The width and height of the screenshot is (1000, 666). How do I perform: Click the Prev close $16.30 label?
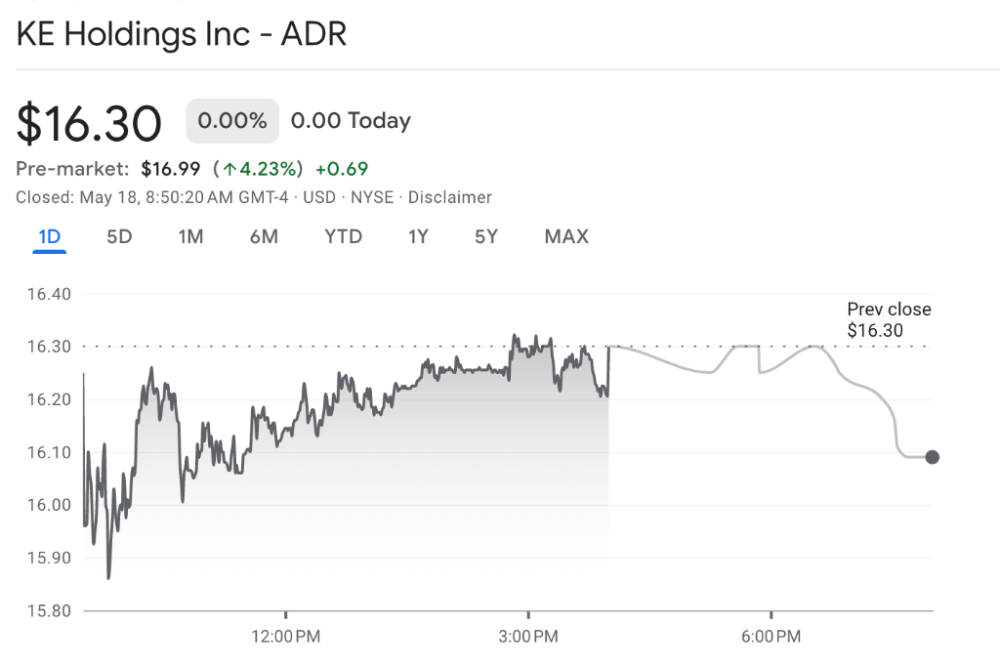coord(889,320)
